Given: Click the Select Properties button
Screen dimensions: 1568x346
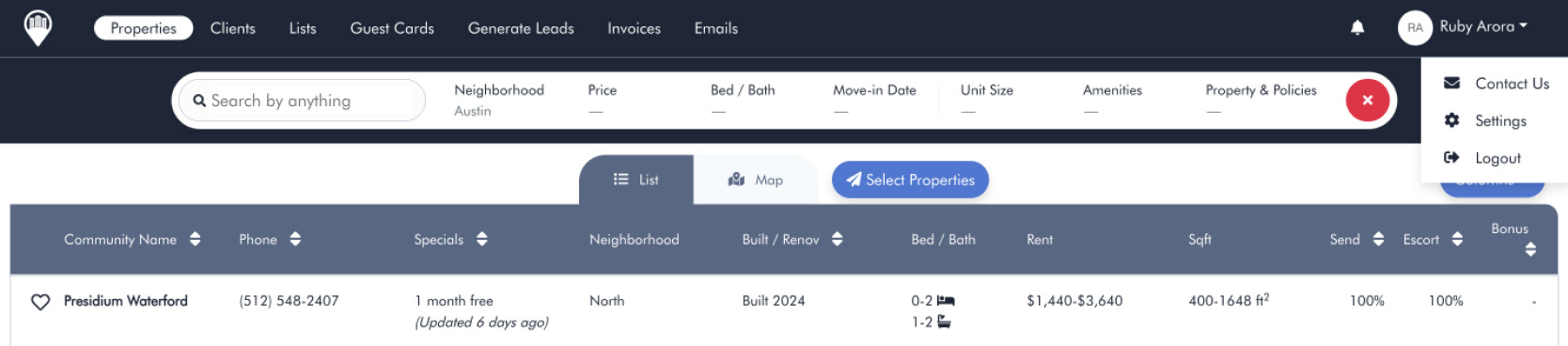Looking at the screenshot, I should 910,180.
